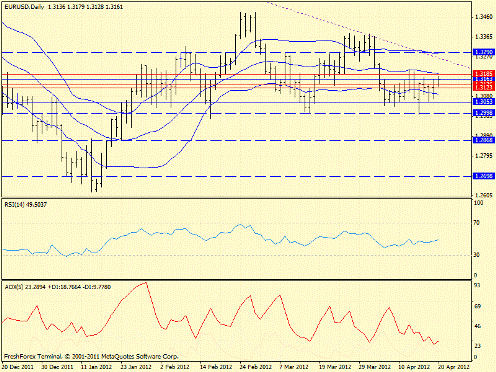Click the 10 Apr 2012 date label
This screenshot has width=496, height=372.
point(414,367)
